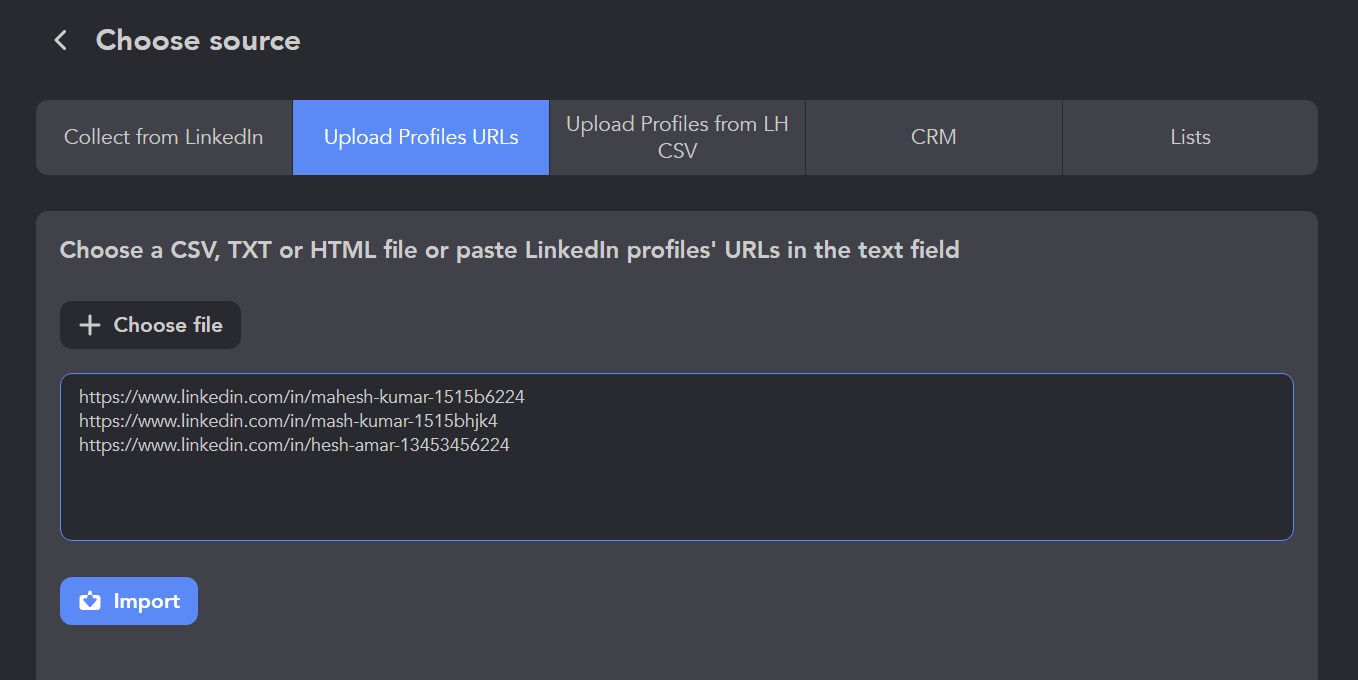Viewport: 1358px width, 680px height.
Task: Switch to the Lists tab
Action: coord(1190,137)
